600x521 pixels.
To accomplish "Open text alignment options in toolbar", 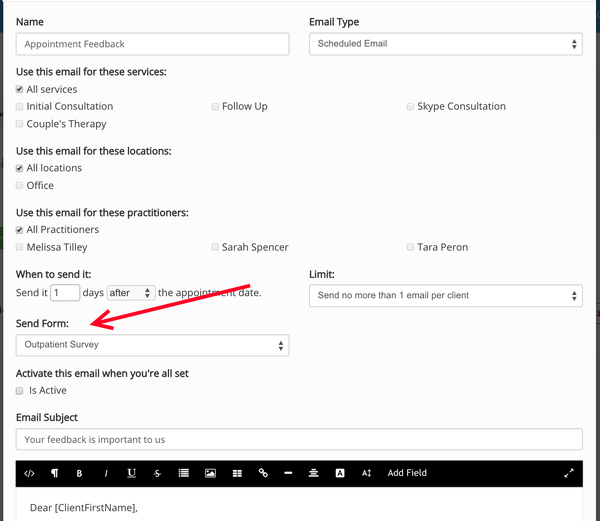I will [x=314, y=473].
